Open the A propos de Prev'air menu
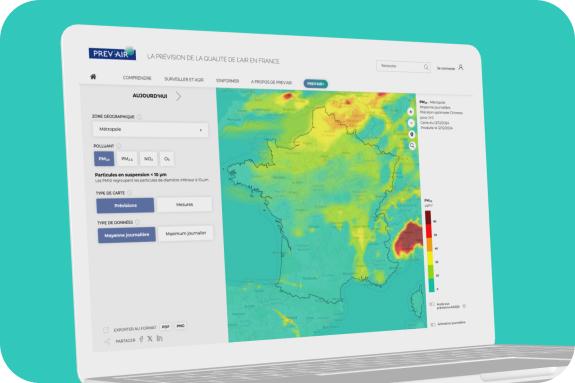Viewport: 575px width, 383px height. pyautogui.click(x=271, y=82)
